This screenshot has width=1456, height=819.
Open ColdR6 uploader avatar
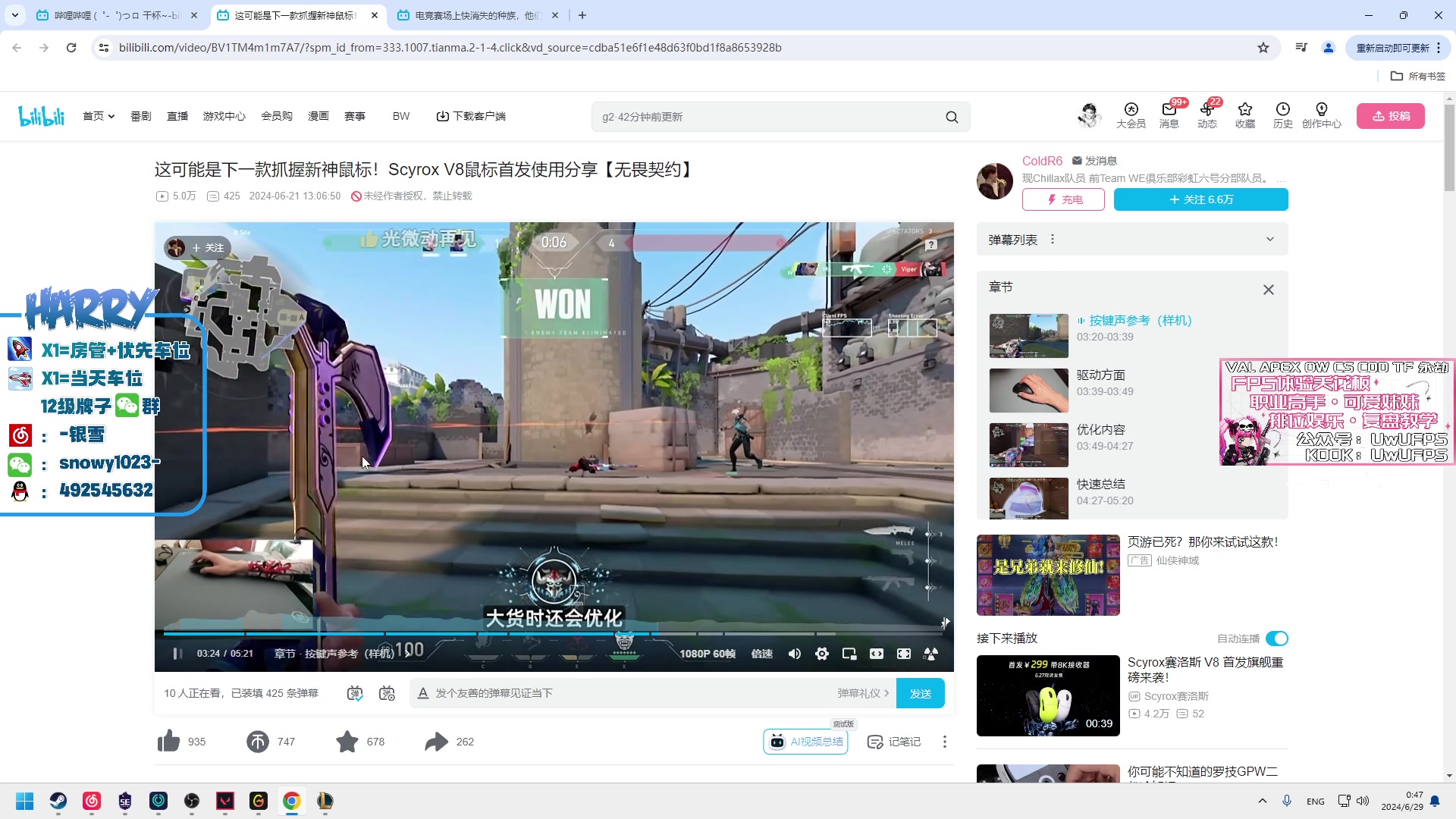click(995, 181)
